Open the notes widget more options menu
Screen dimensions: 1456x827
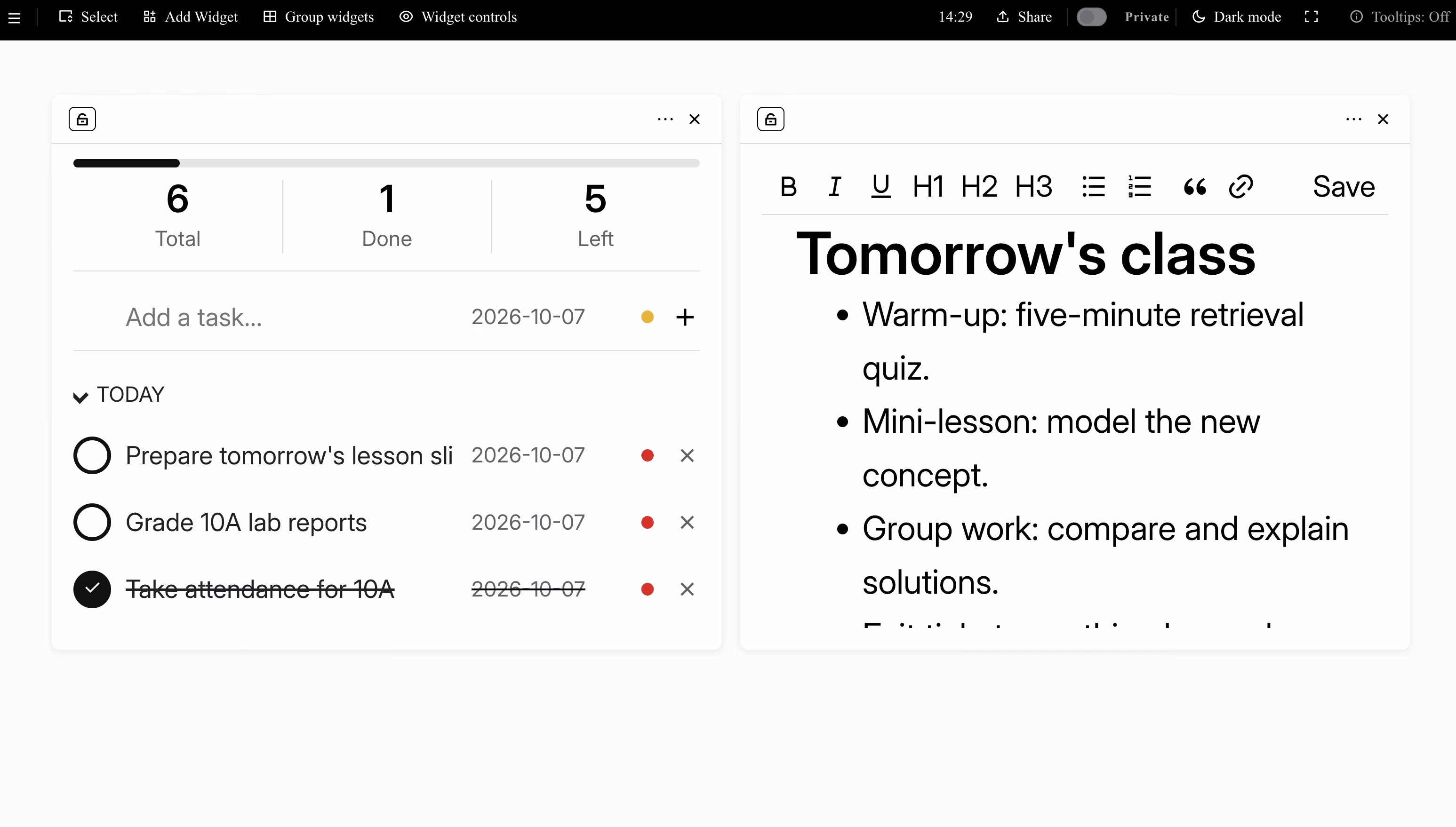click(1354, 119)
